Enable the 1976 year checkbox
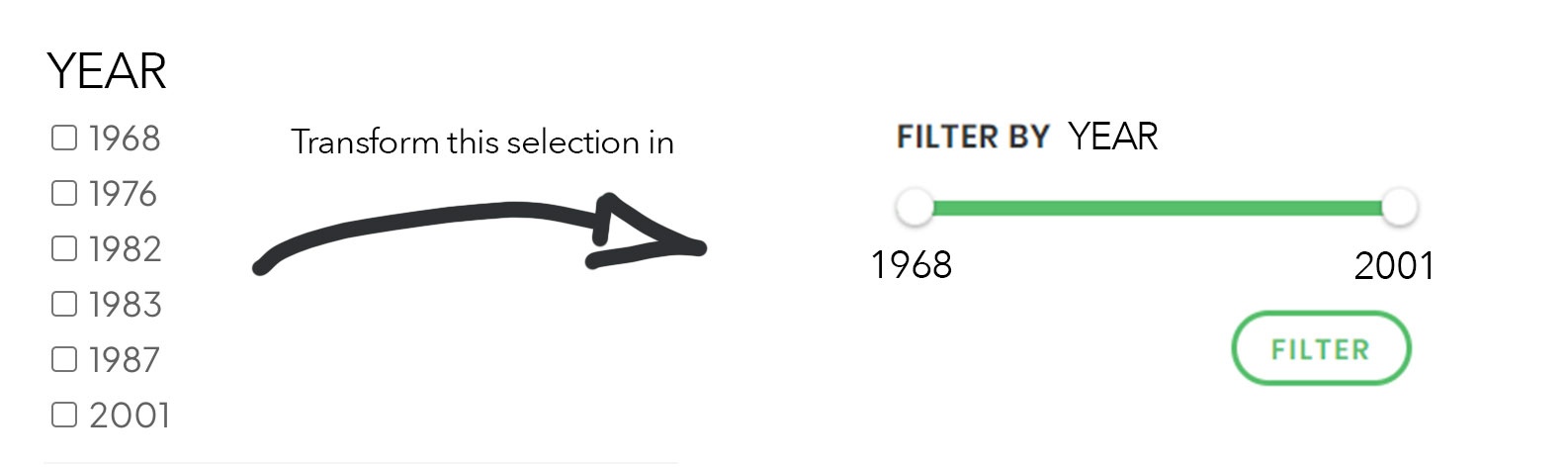Image resolution: width=1568 pixels, height=467 pixels. point(64,194)
